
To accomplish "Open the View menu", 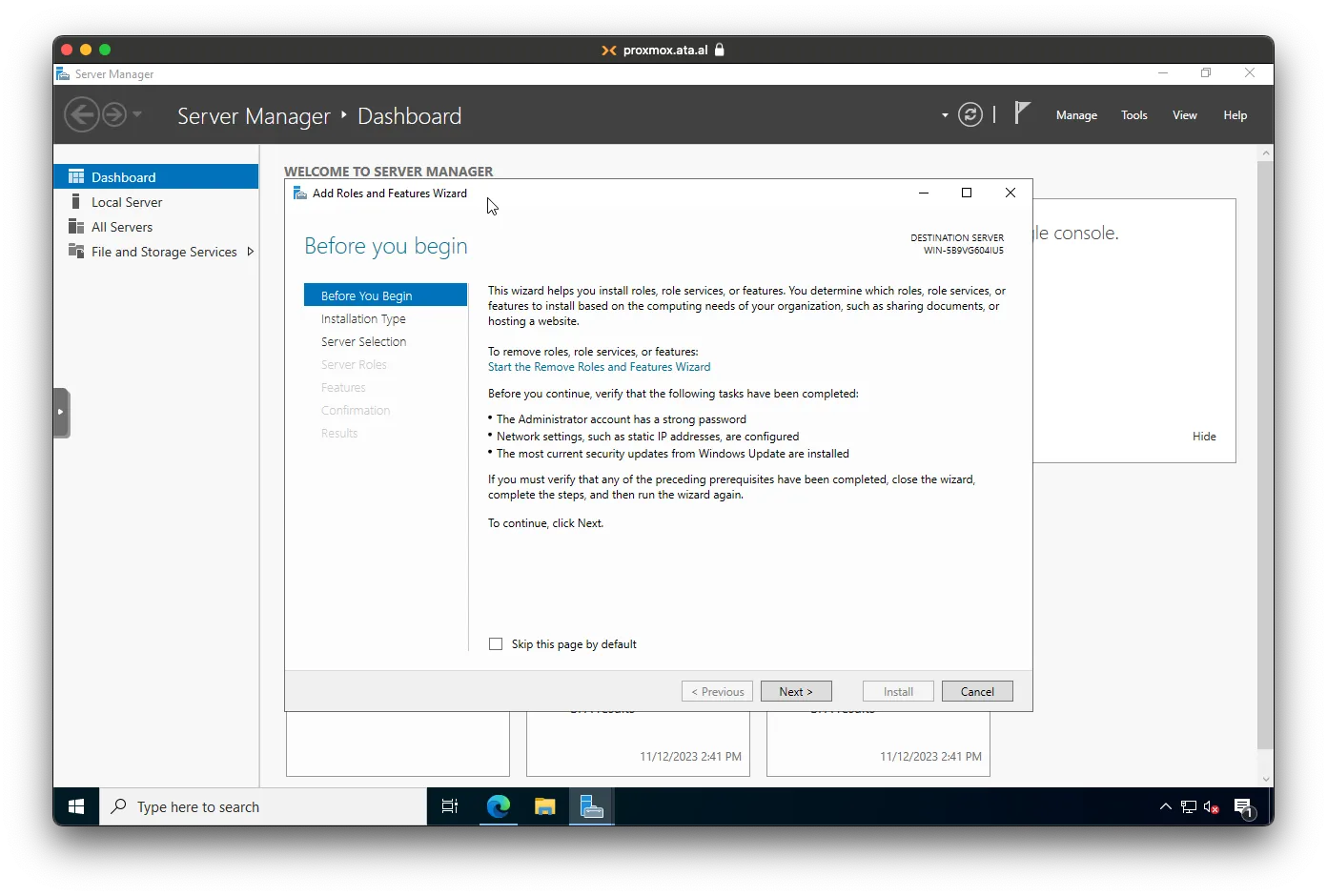I will [x=1184, y=115].
